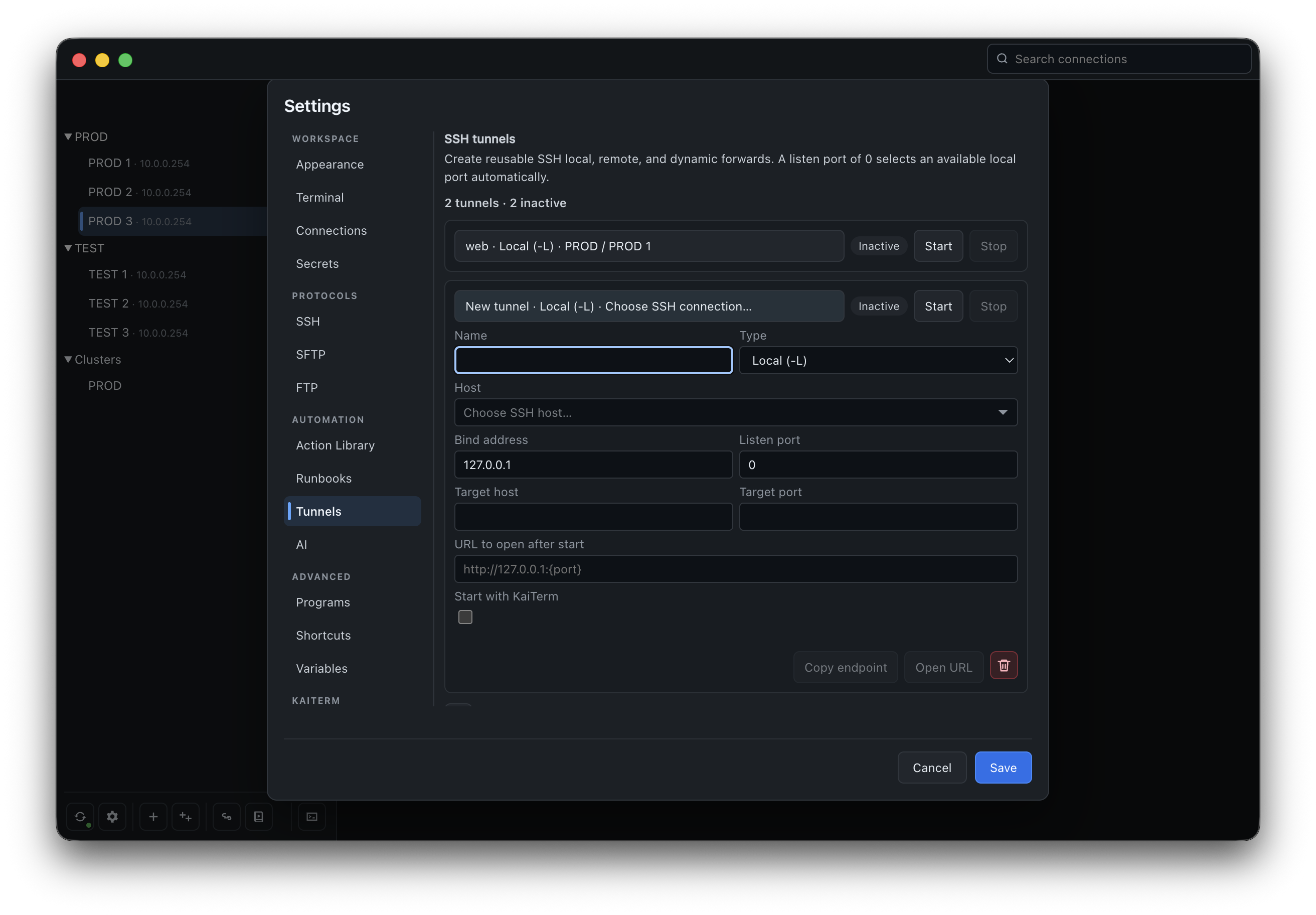Click the terminal prompt icon in bottom toolbar
1316x915 pixels.
click(x=312, y=816)
